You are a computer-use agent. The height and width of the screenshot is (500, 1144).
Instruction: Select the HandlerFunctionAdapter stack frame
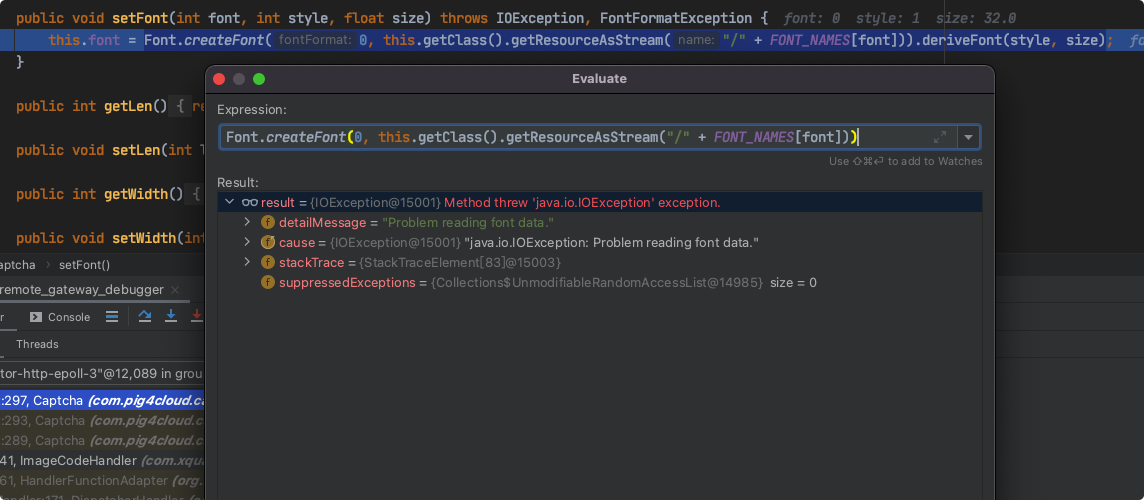coord(102,481)
